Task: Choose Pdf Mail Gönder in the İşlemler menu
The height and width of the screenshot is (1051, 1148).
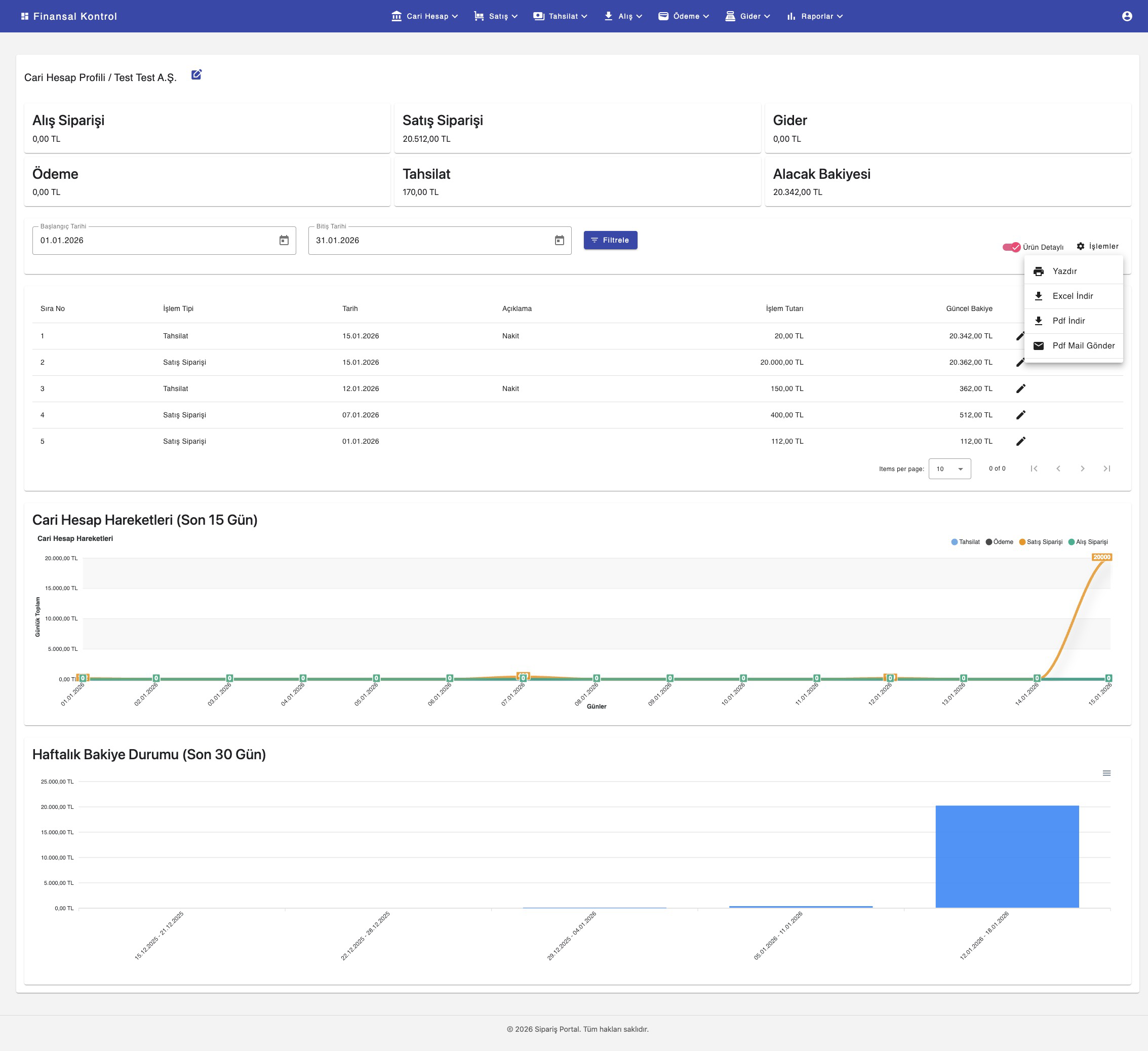Action: click(1083, 346)
